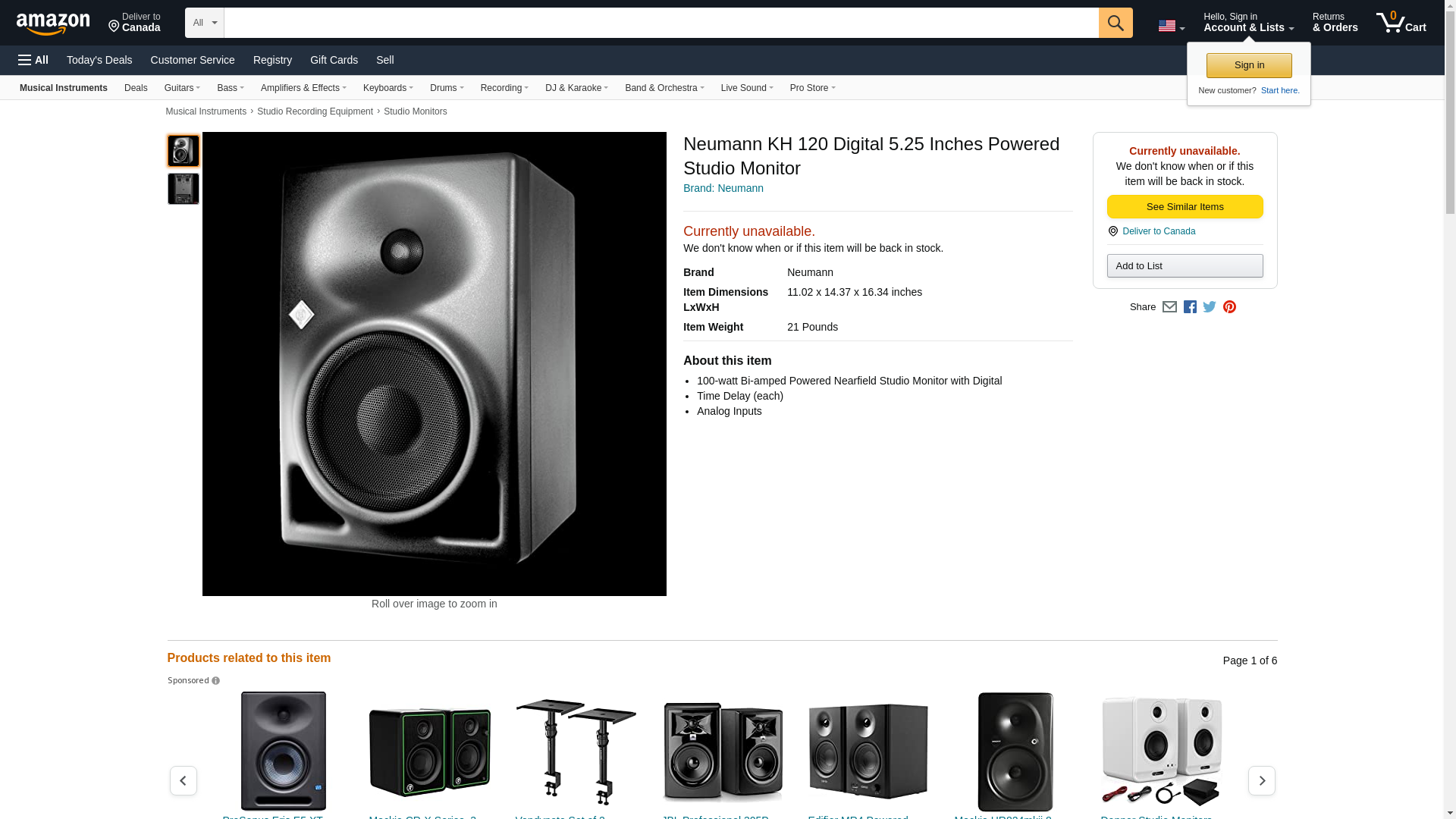This screenshot has height=819, width=1456.
Task: Expand the Guitars category dropdown
Action: 182,88
